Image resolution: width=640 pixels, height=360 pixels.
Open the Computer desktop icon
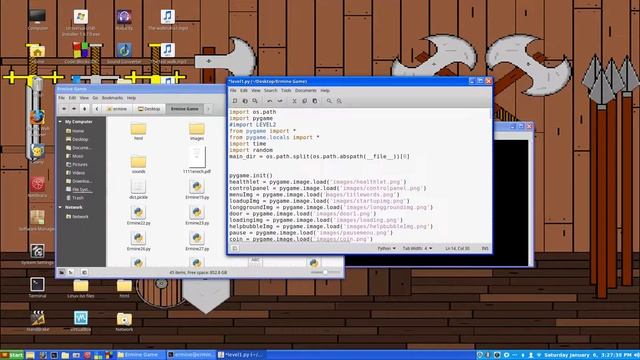(x=37, y=20)
